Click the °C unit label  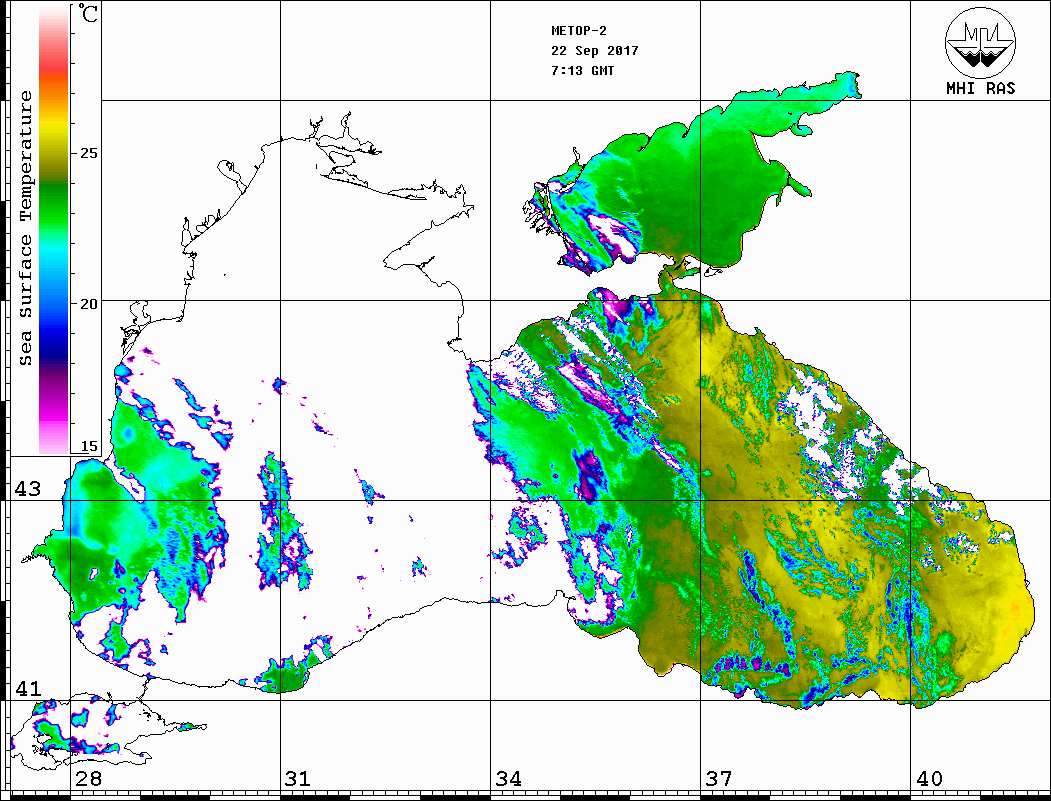pos(89,15)
